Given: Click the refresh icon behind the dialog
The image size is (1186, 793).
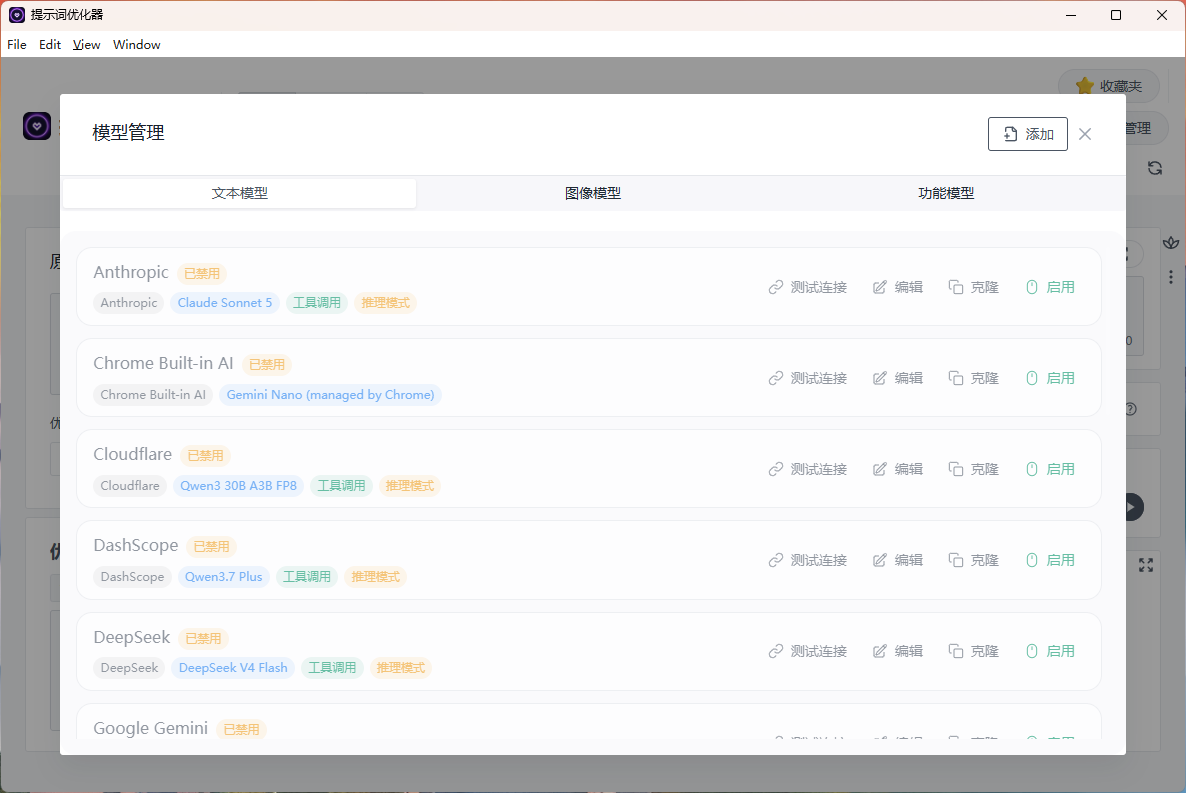Looking at the screenshot, I should point(1155,168).
